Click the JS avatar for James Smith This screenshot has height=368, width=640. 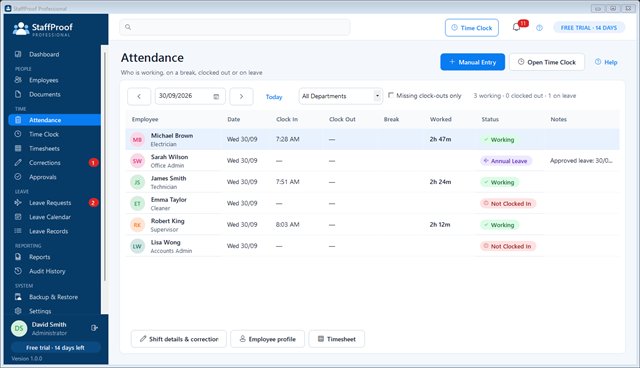pyautogui.click(x=137, y=182)
